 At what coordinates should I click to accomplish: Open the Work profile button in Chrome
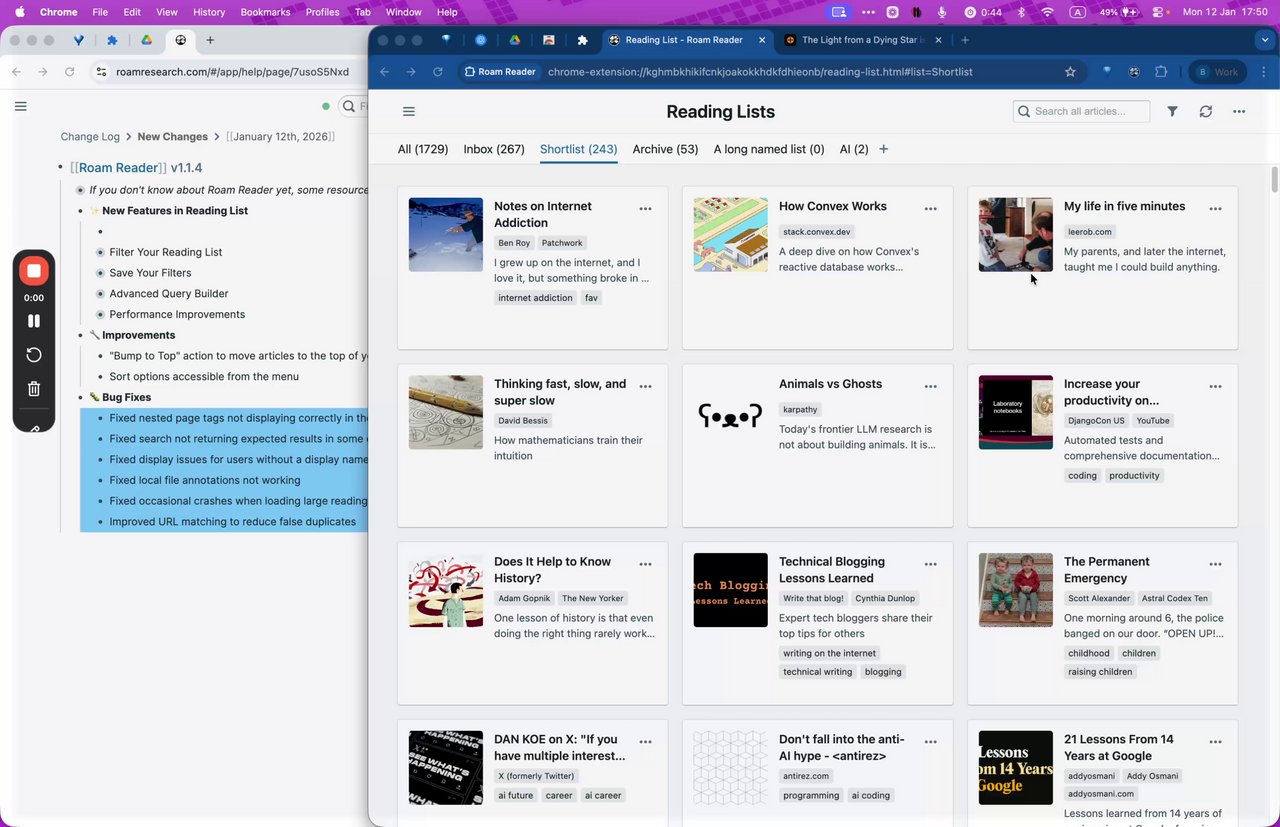click(1217, 72)
